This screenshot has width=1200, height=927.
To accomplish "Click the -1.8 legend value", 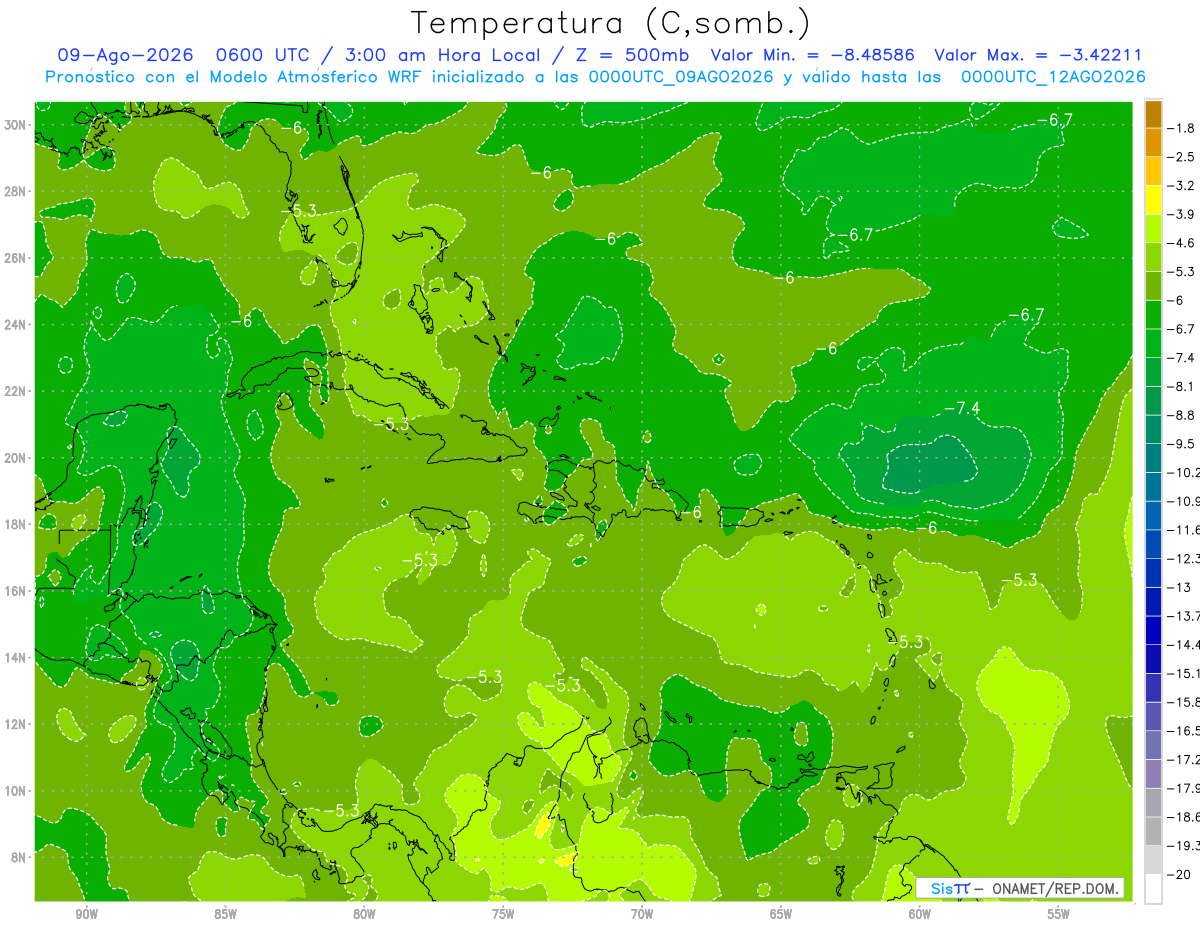I will [1181, 128].
